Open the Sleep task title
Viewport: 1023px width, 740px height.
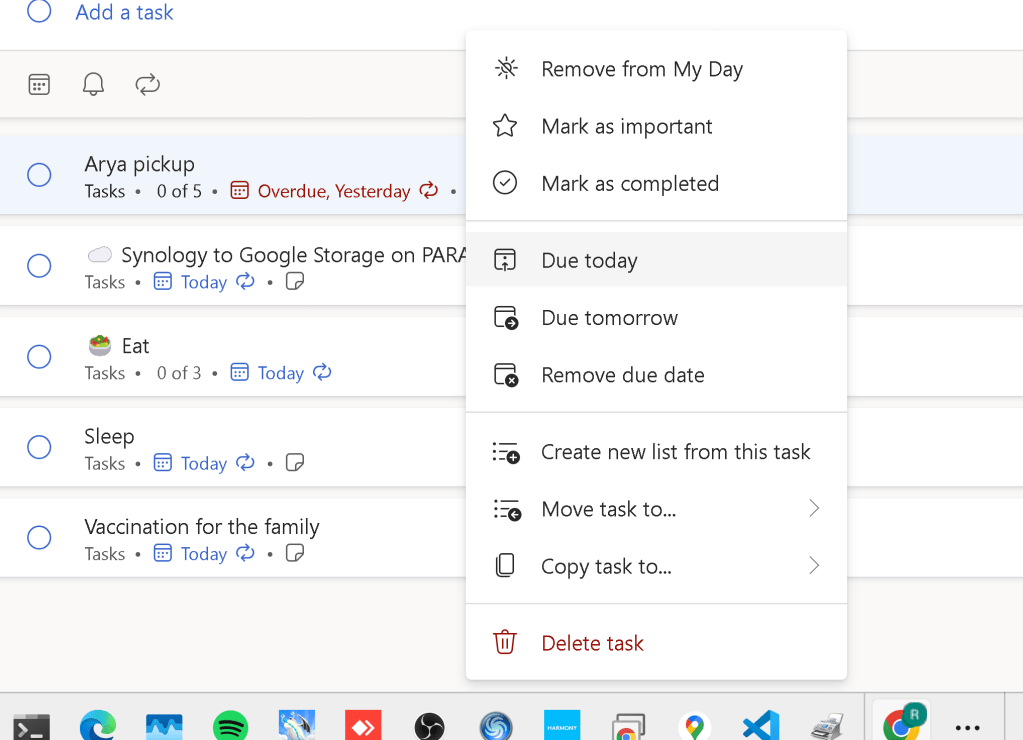point(109,437)
